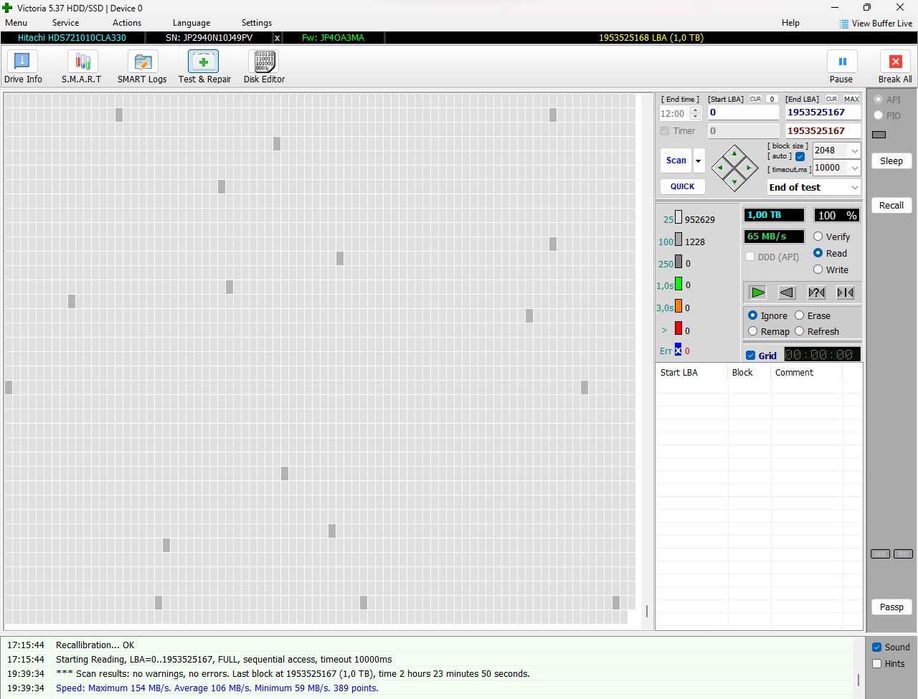The height and width of the screenshot is (699, 918).
Task: Select the Refresh radio option
Action: point(799,331)
